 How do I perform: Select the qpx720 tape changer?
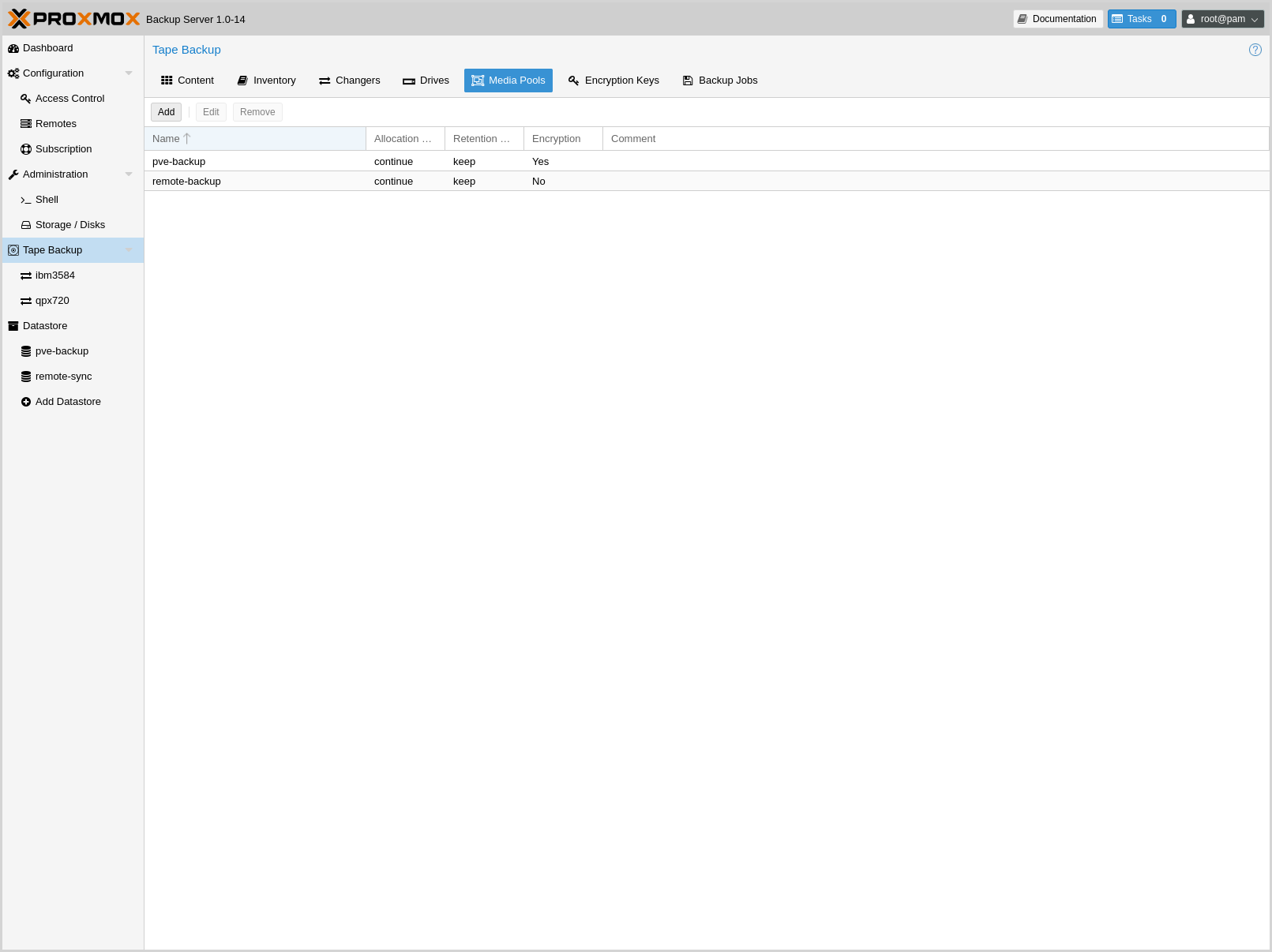point(52,301)
